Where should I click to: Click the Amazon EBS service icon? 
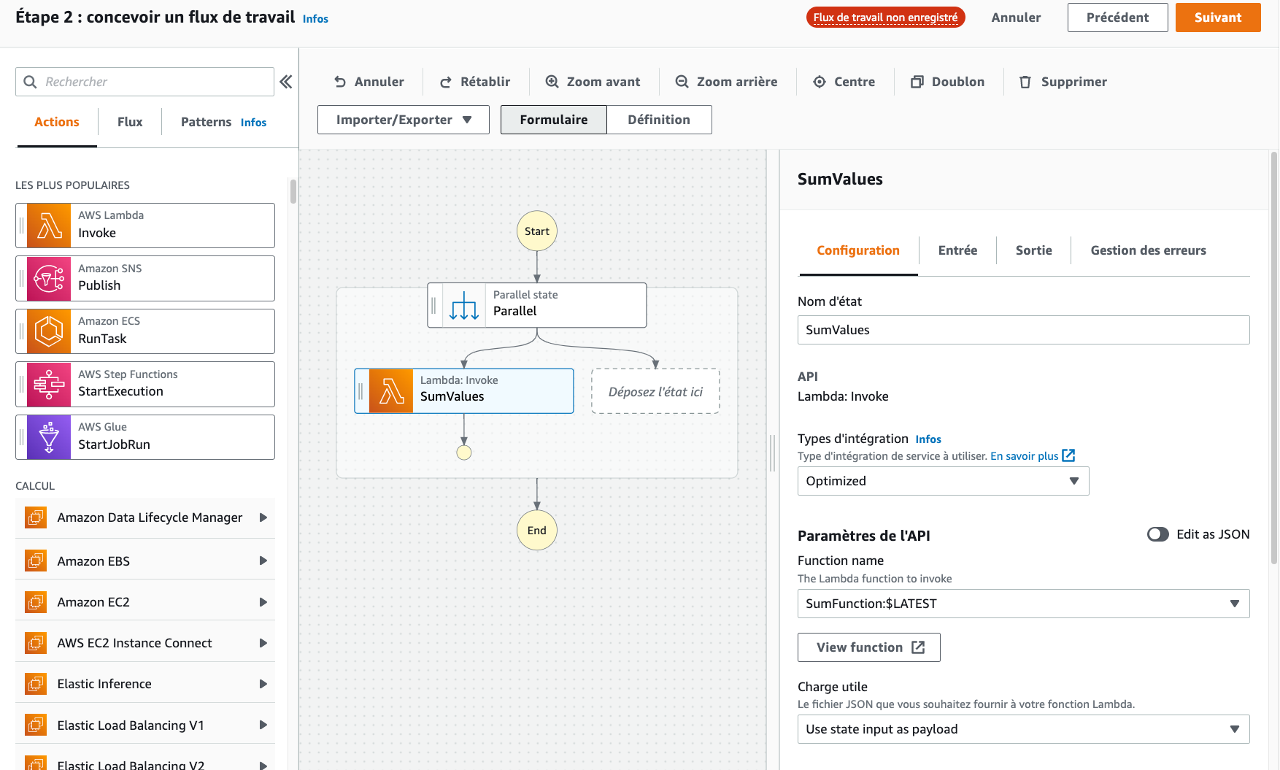click(x=36, y=561)
